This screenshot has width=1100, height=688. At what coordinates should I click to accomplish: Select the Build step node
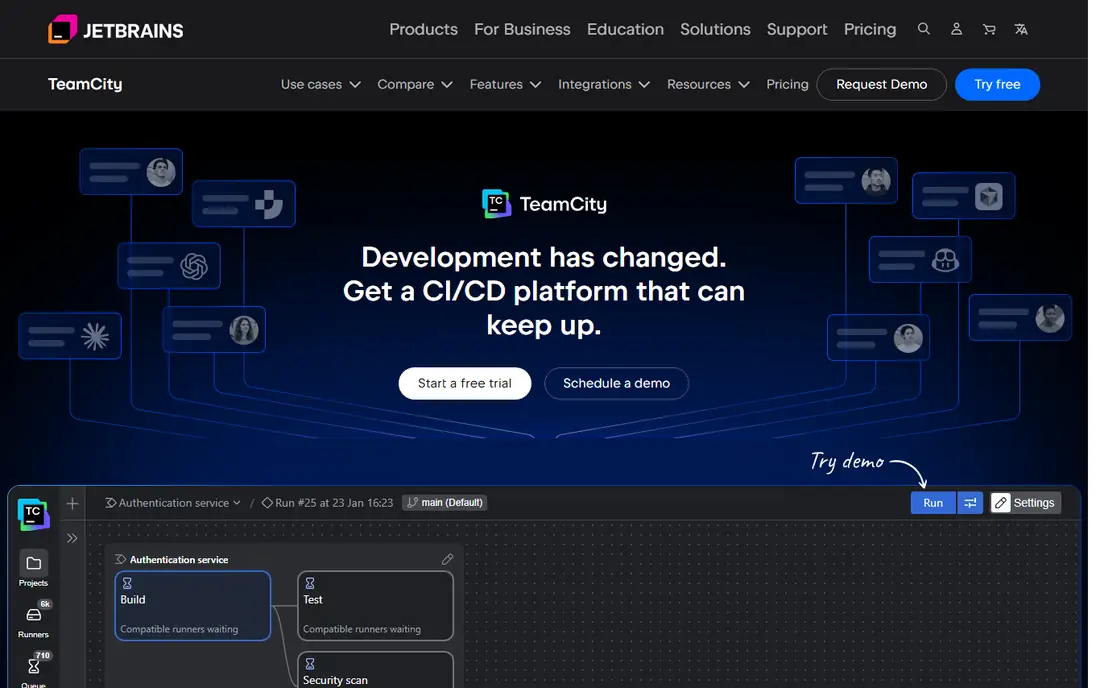[x=193, y=605]
